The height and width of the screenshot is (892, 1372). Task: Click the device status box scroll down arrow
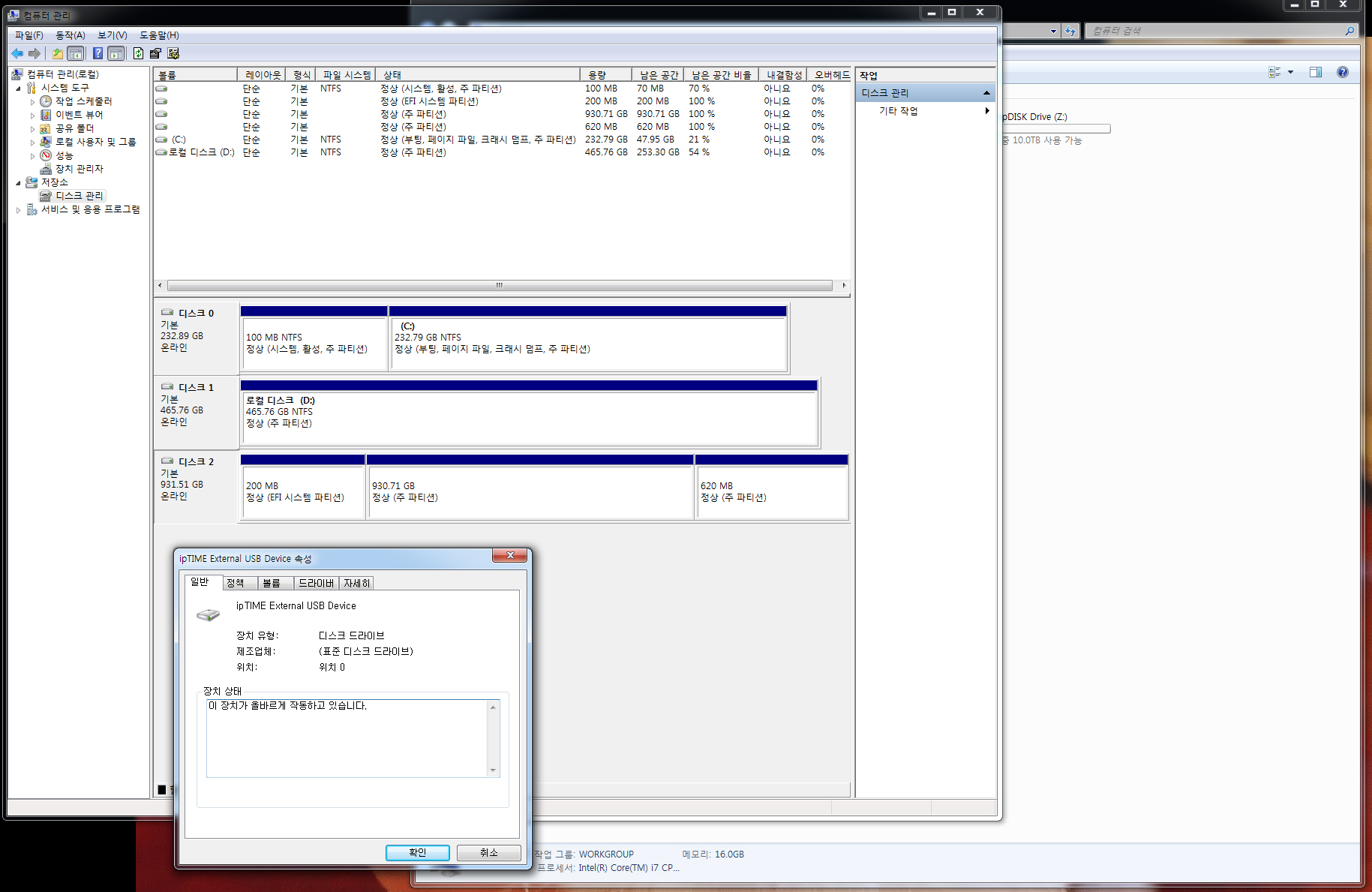pyautogui.click(x=493, y=770)
